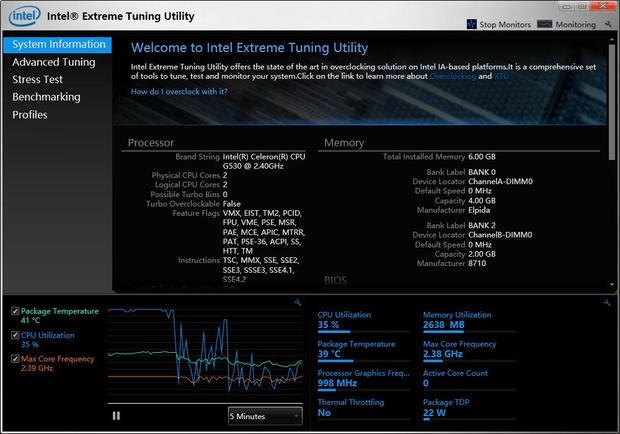Click Manufacturer Elpida value
620x434 pixels.
pos(479,210)
